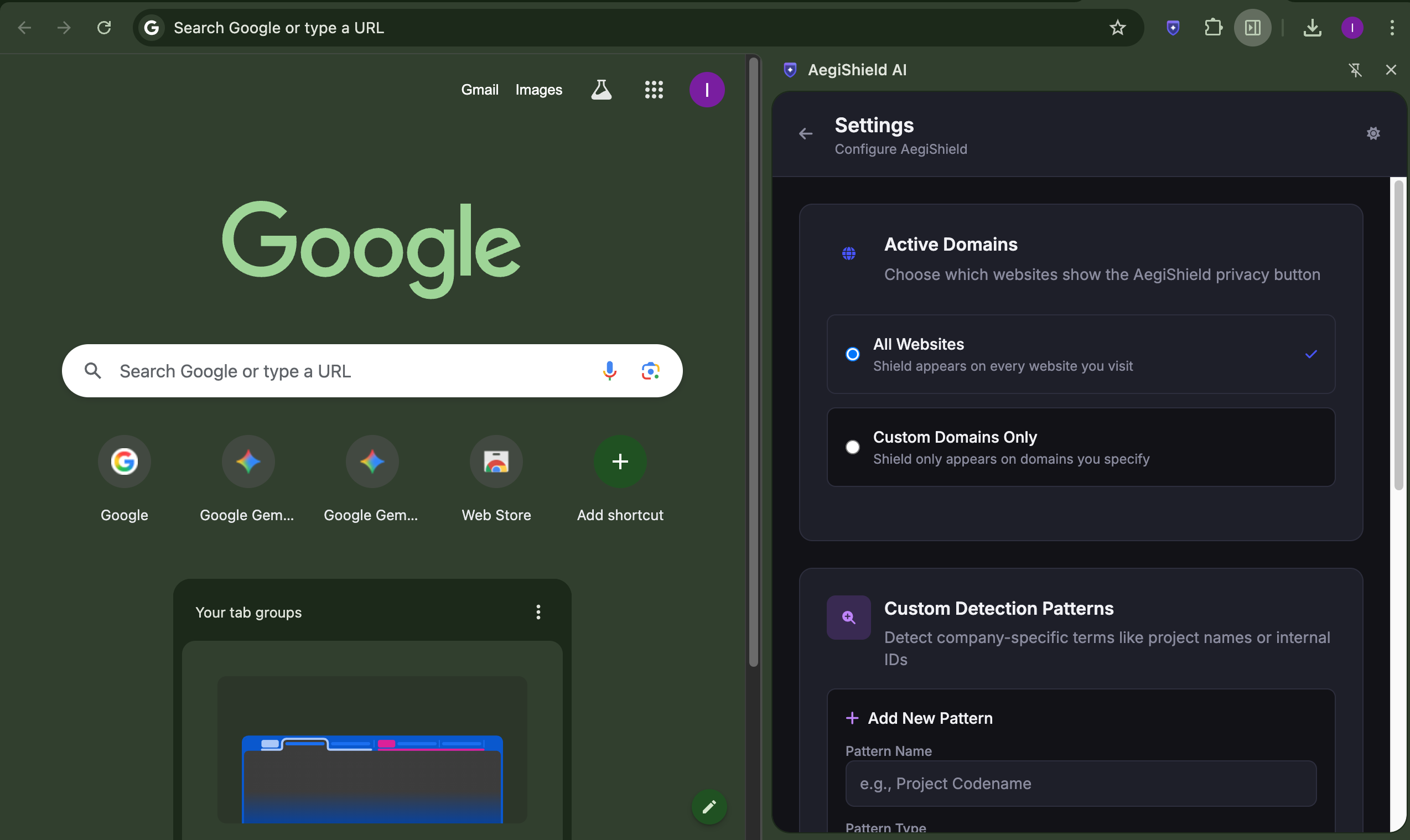Open the Google apps grid

pos(654,90)
